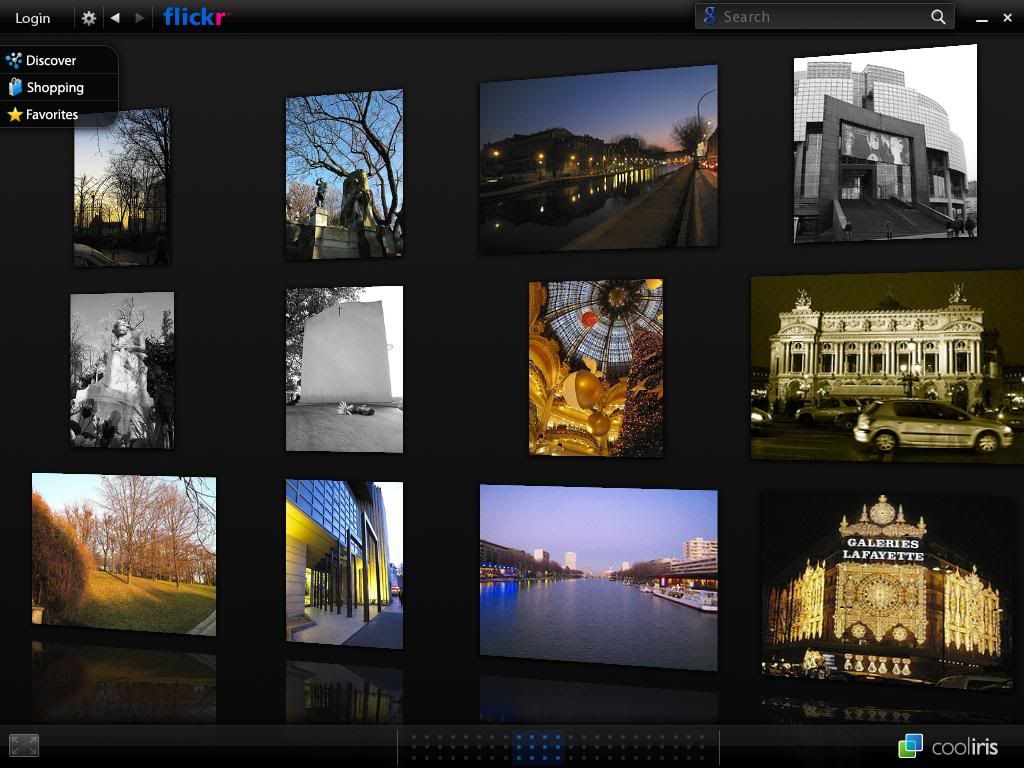1024x768 pixels.
Task: Open the settings gear icon
Action: coord(89,18)
